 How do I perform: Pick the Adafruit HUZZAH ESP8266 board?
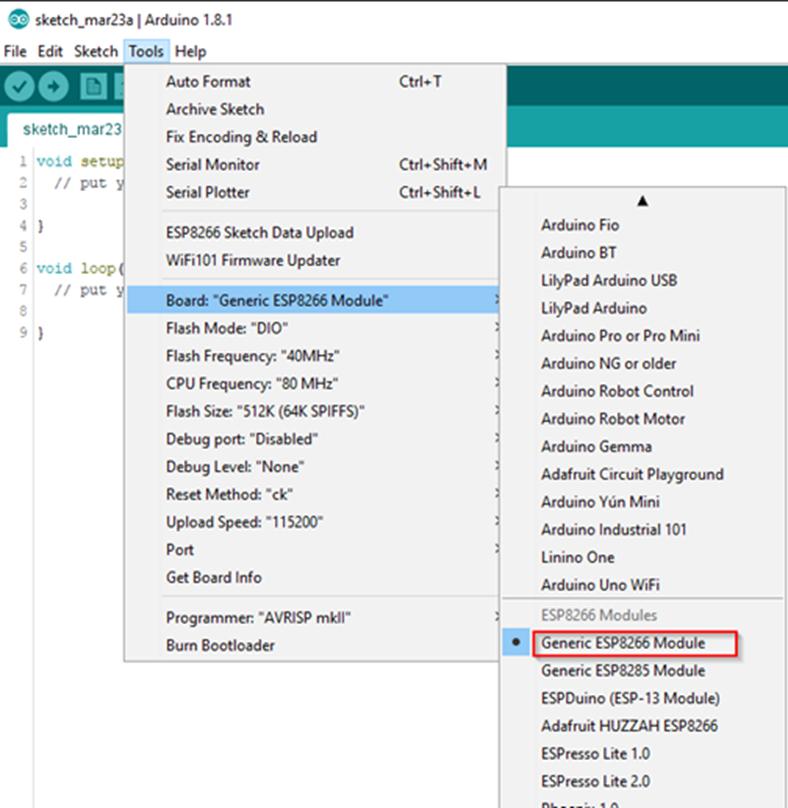[629, 725]
